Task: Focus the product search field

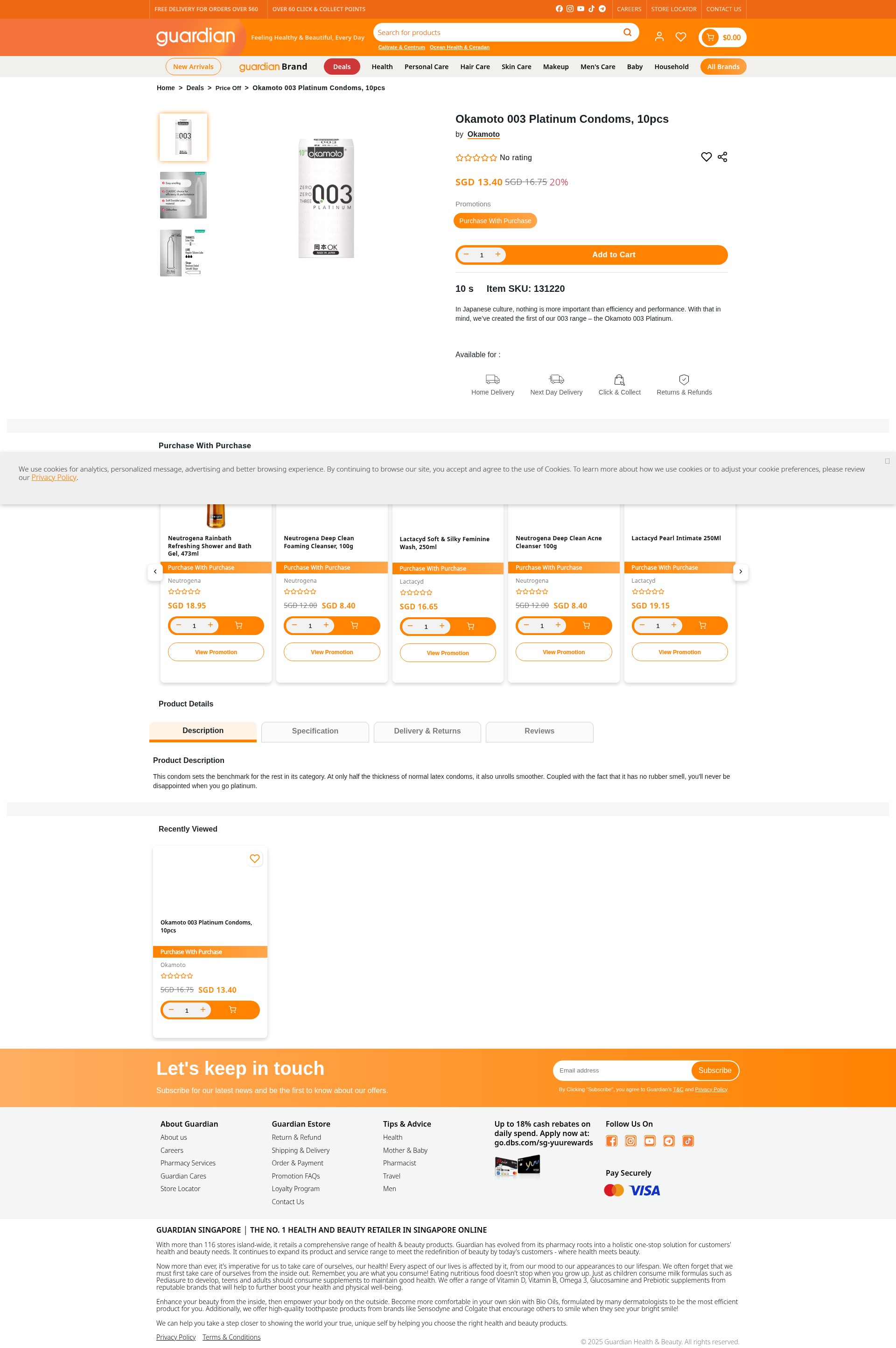Action: (x=497, y=33)
